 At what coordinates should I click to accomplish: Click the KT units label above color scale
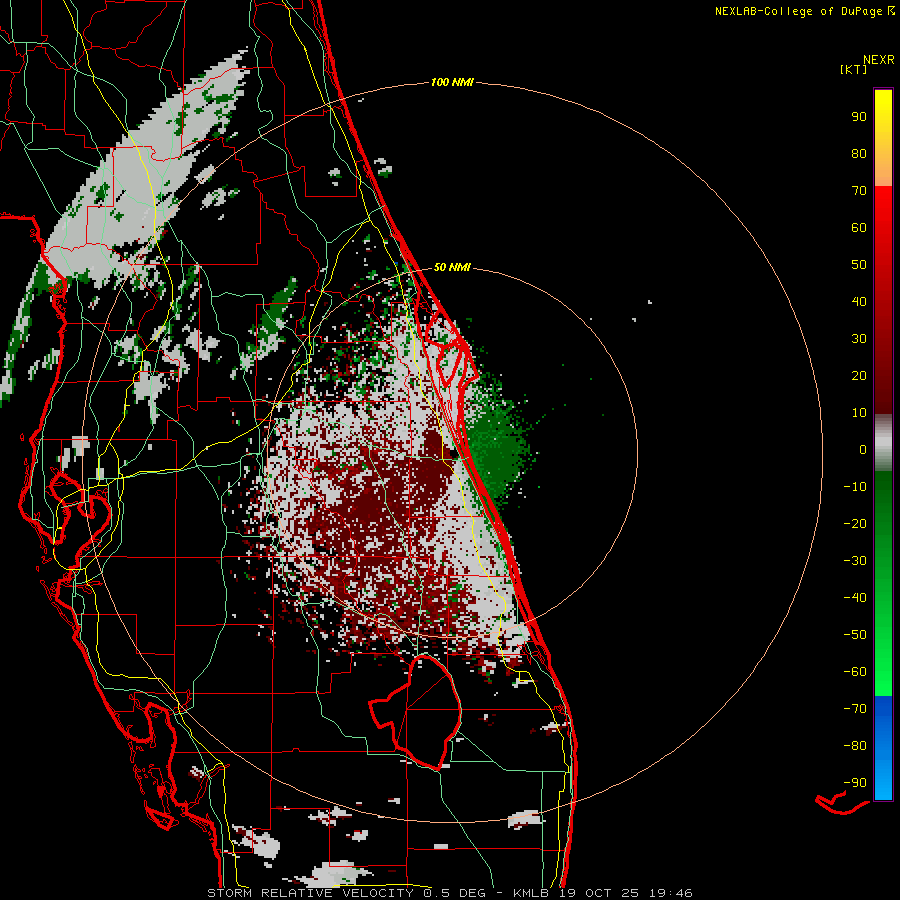853,69
